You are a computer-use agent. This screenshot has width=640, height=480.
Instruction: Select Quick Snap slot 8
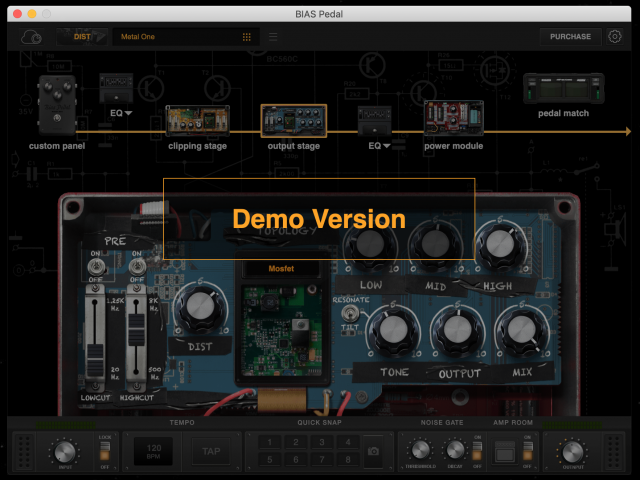(x=348, y=460)
